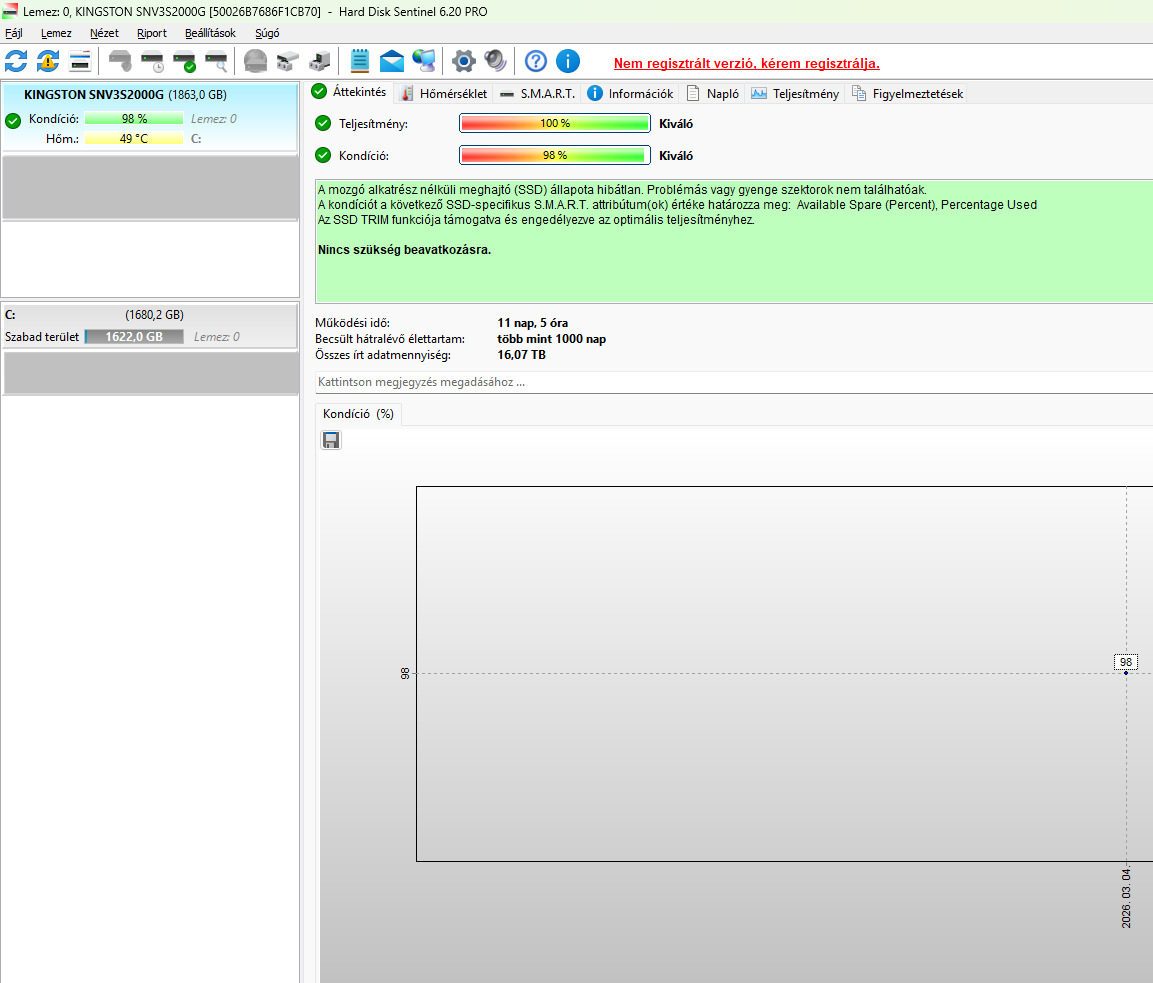
Task: Click the disk with clock icon
Action: 152,61
